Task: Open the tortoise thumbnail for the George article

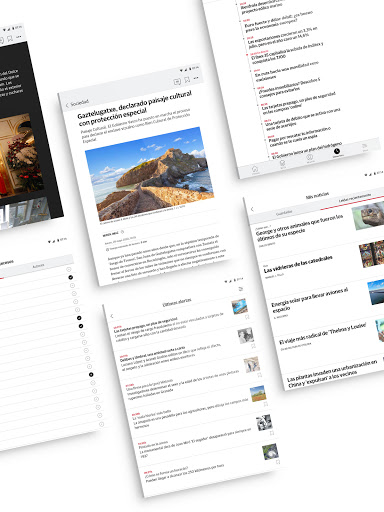Action: 368,216
